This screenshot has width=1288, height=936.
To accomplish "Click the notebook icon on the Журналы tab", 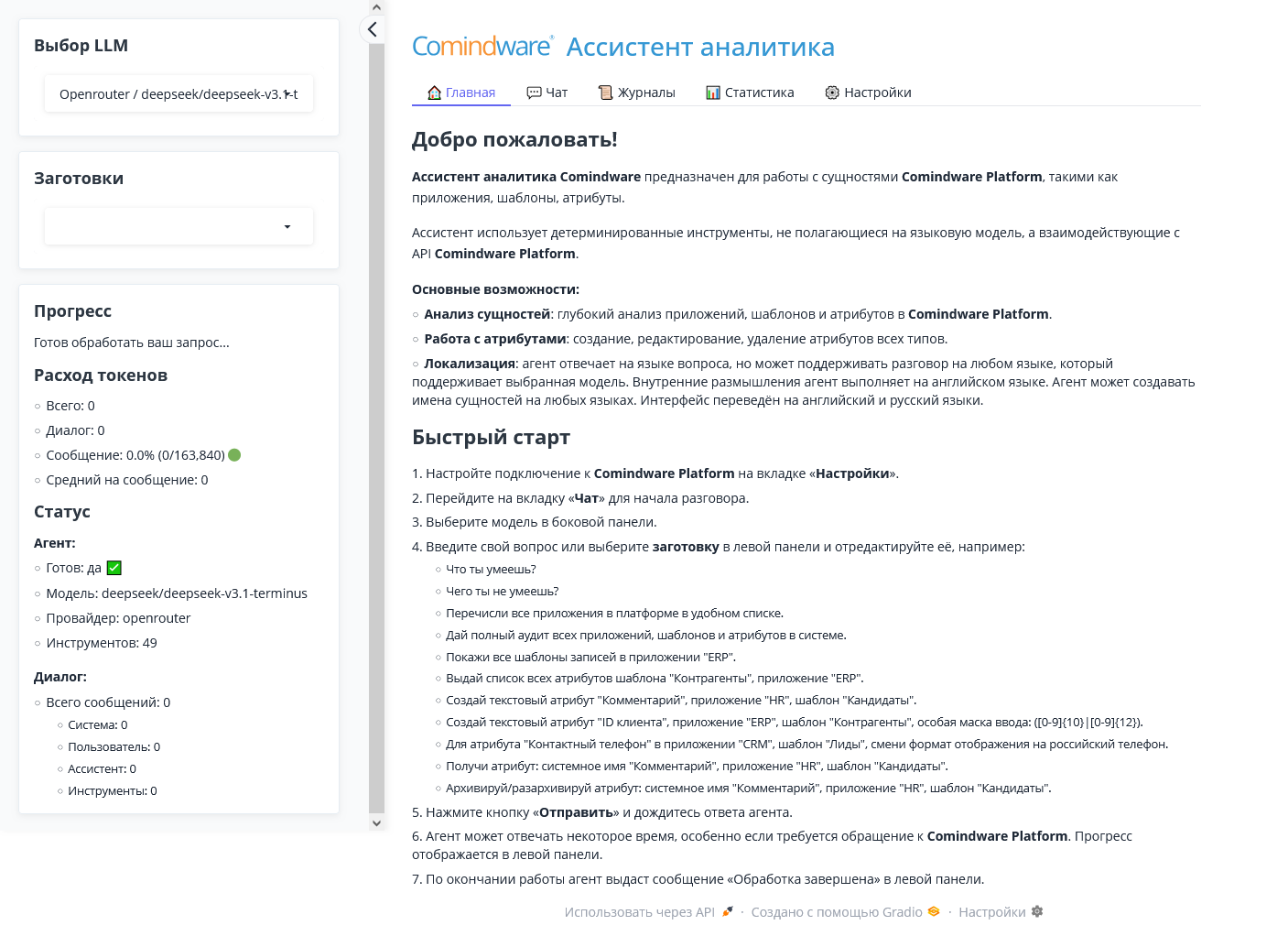I will (605, 92).
